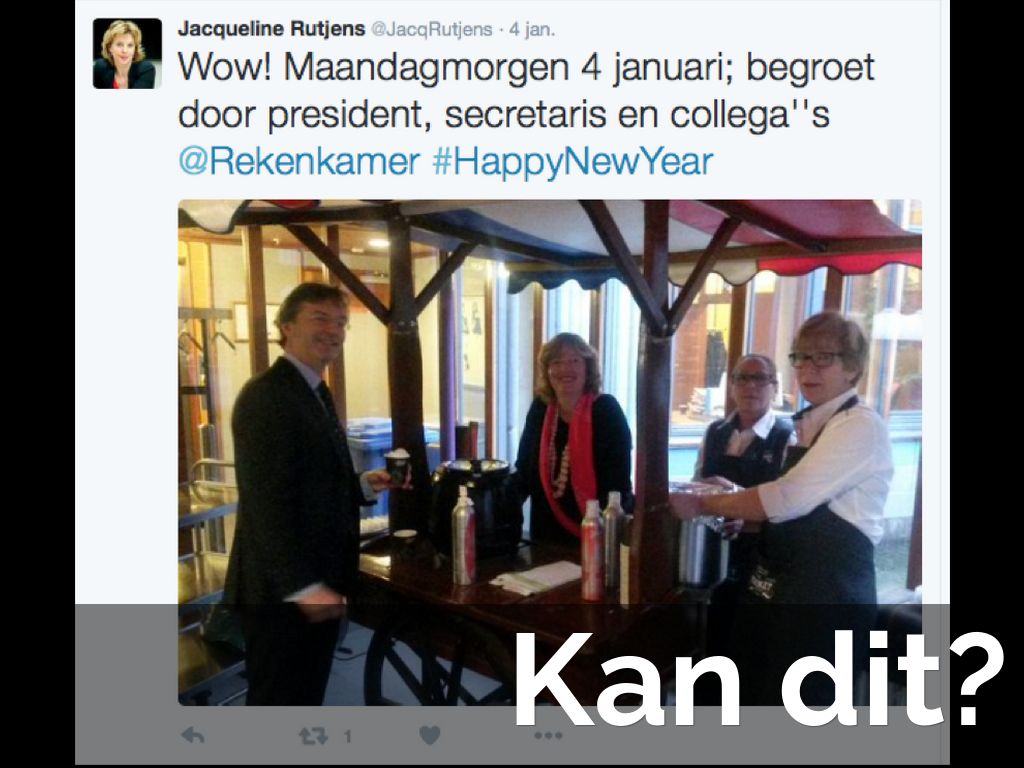Open the three-dots more options icon
Viewport: 1024px width, 768px height.
(x=548, y=736)
